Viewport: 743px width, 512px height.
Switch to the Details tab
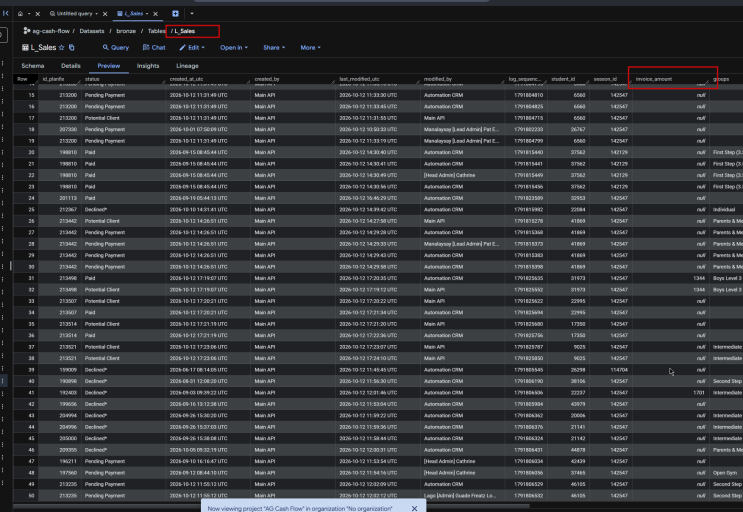pyautogui.click(x=71, y=66)
